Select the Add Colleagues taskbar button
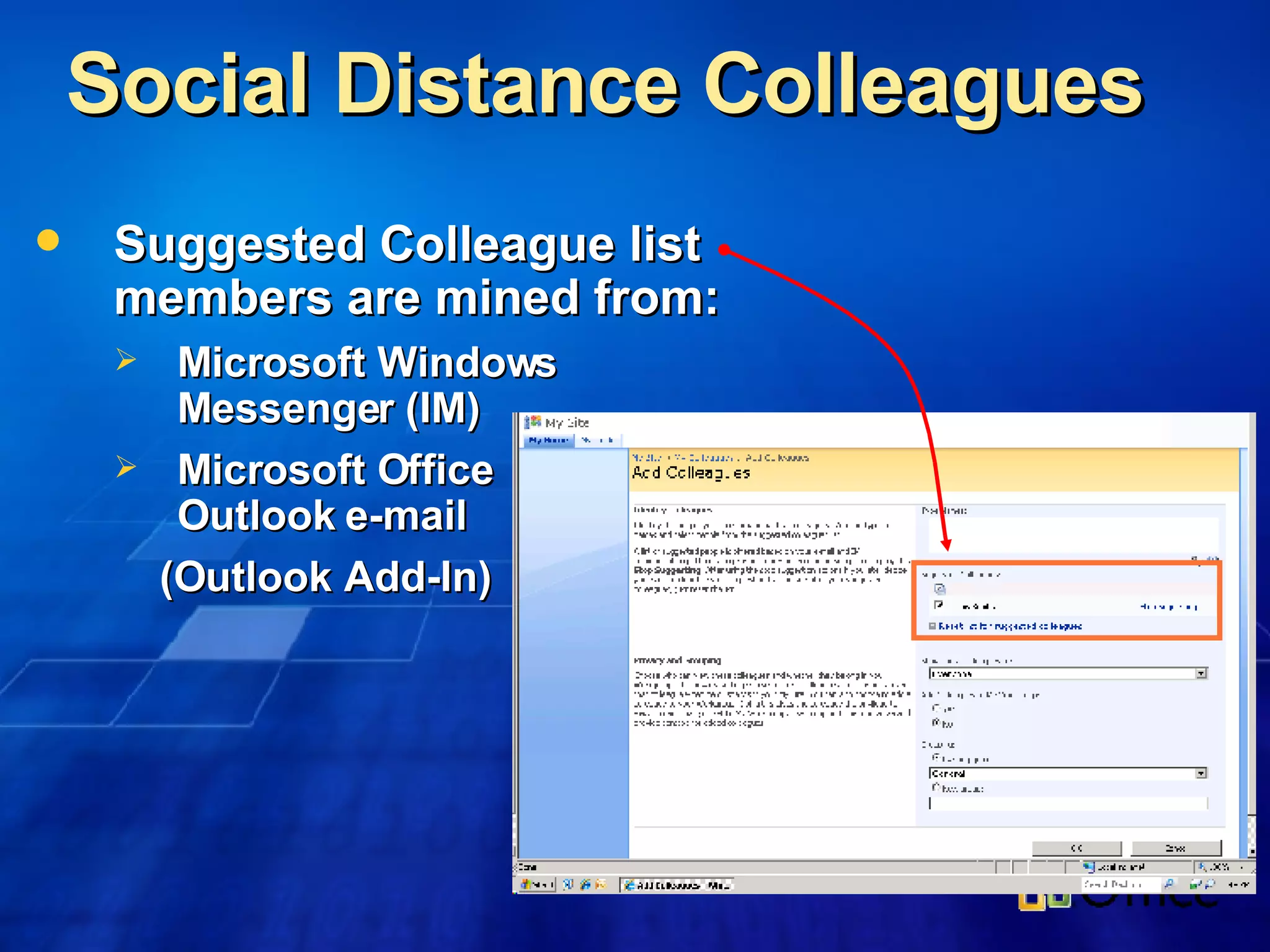1270x952 pixels. (x=677, y=885)
